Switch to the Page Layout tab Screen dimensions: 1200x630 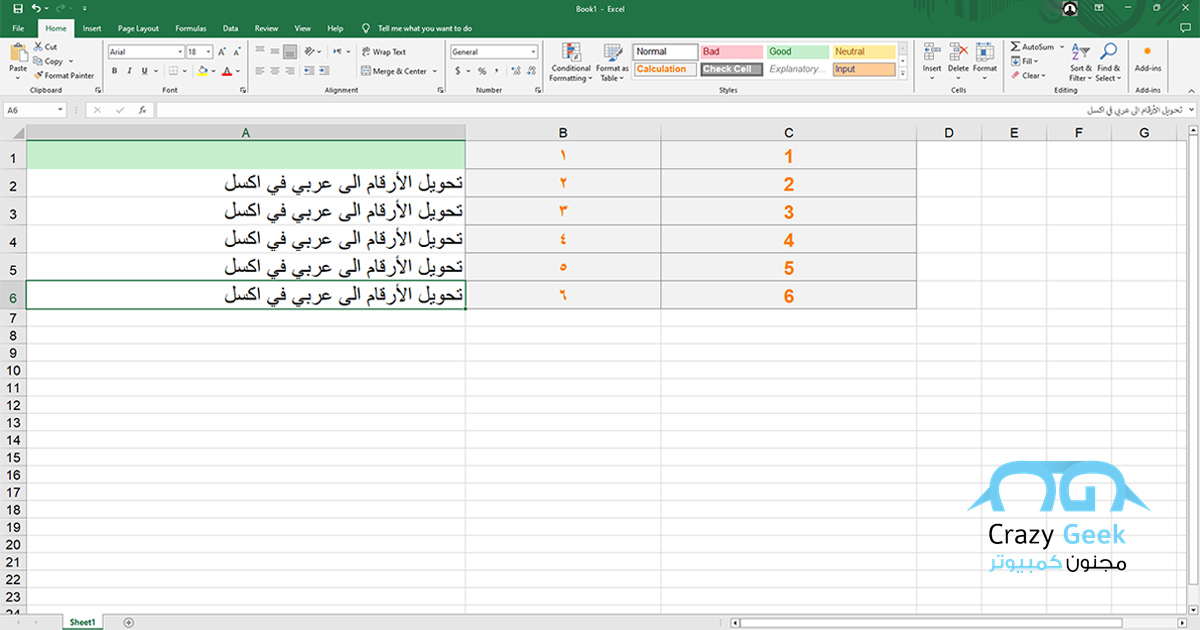(x=138, y=29)
